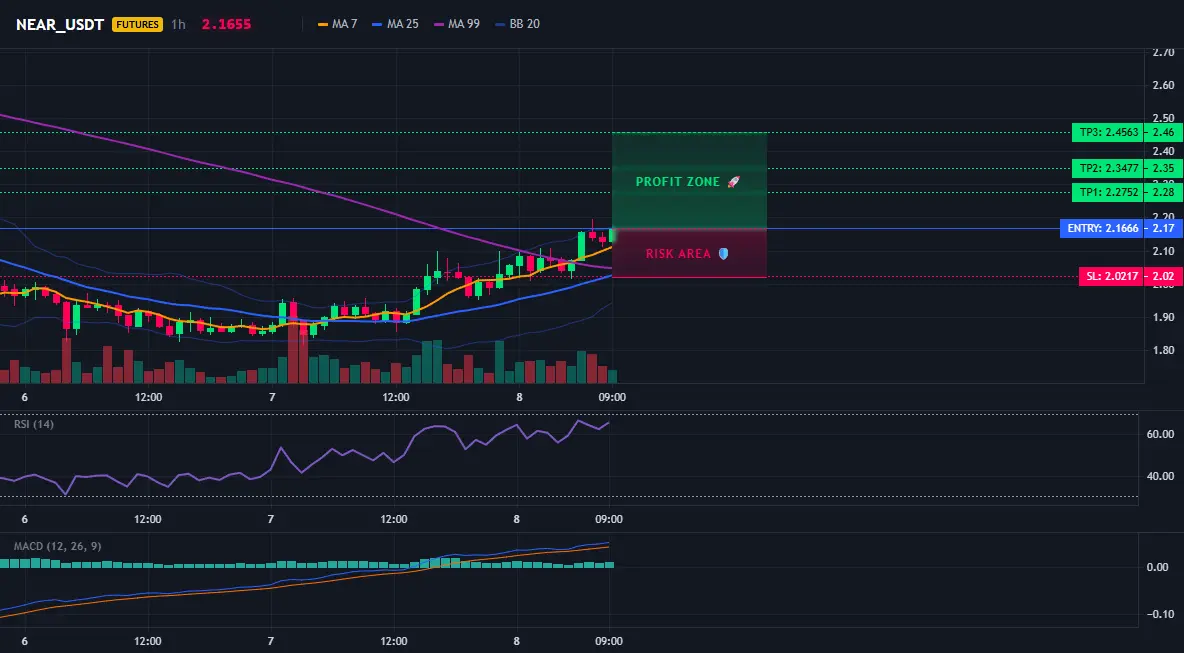Click the TP1: 2.2752 label
1184x653 pixels.
[1108, 193]
